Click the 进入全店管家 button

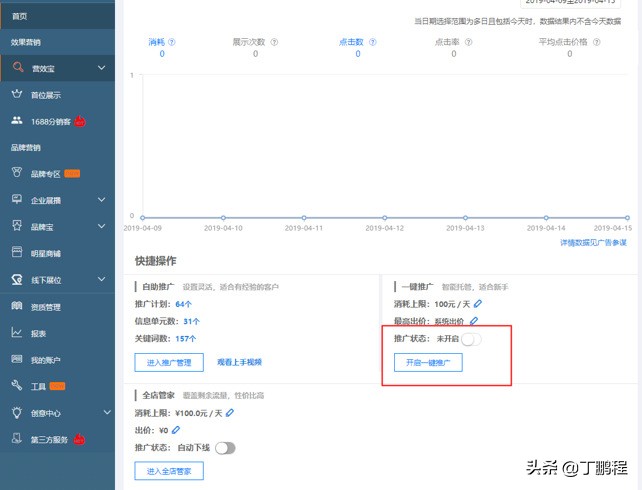[169, 471]
